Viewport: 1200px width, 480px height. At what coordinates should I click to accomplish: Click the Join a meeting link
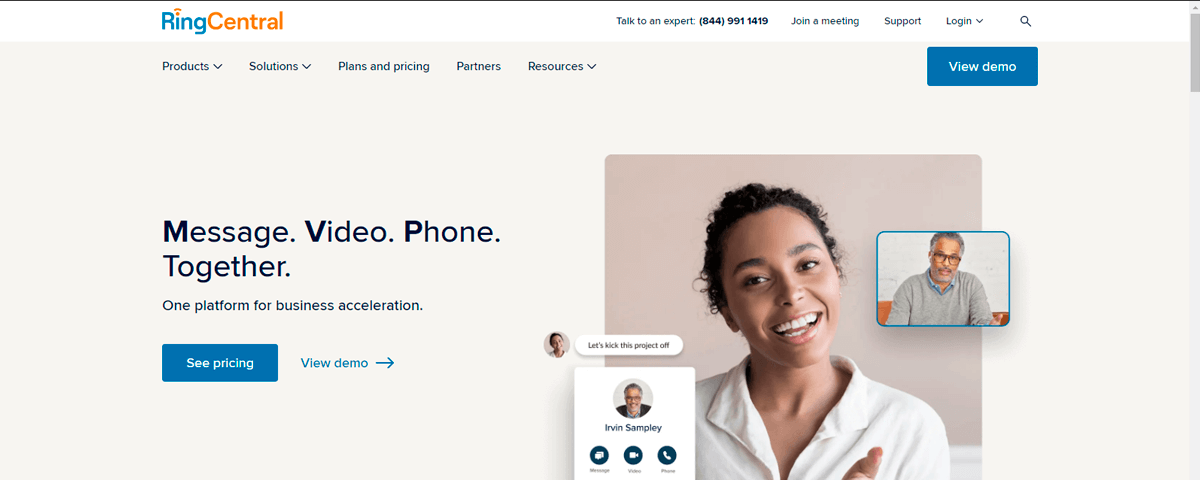coord(825,21)
